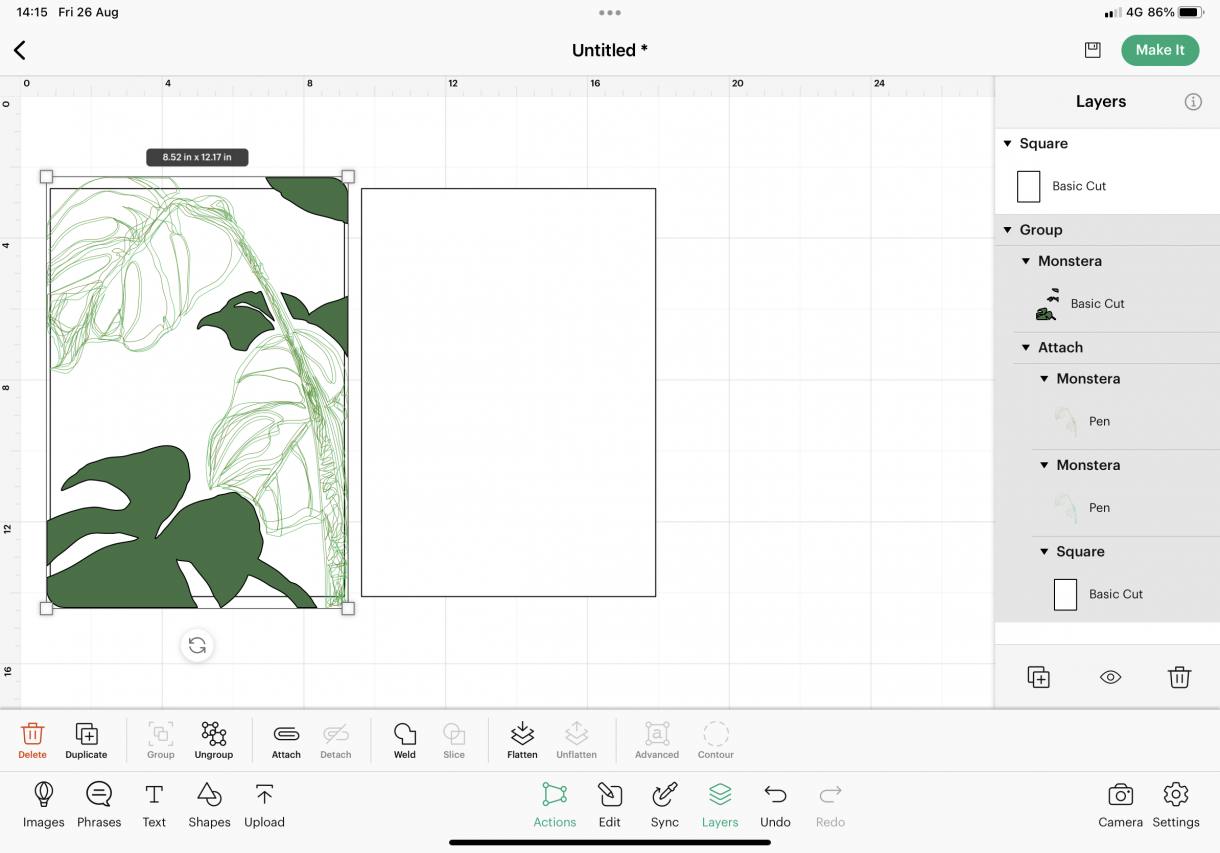Collapse the Monstera Basic Cut sublayer
Screen dimensions: 1220x853
point(1026,261)
